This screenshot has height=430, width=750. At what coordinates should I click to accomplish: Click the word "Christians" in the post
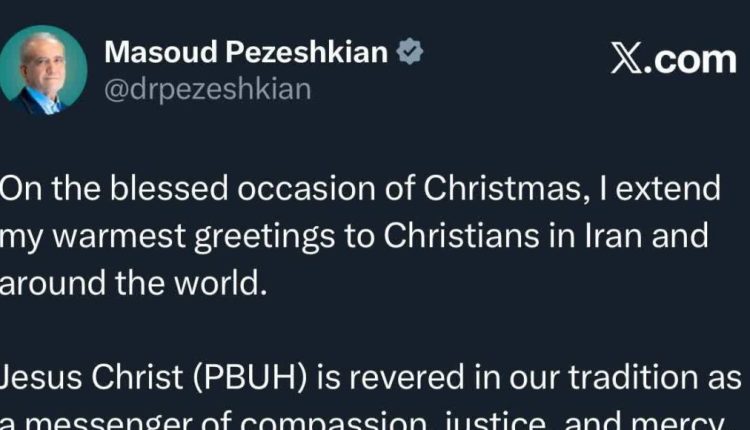(x=450, y=237)
